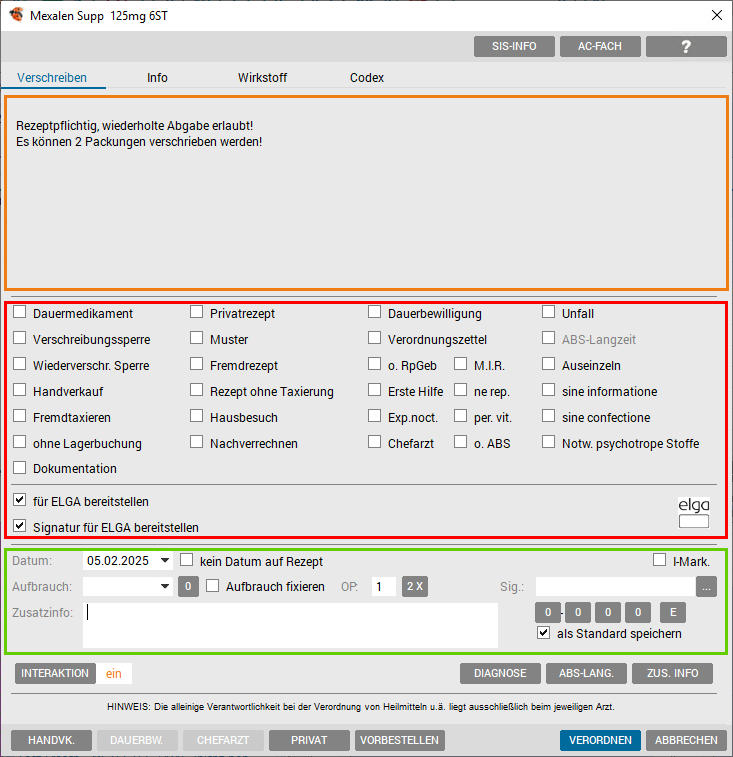This screenshot has height=757, width=733.
Task: Switch to the Wirkstoff tab
Action: pos(262,78)
